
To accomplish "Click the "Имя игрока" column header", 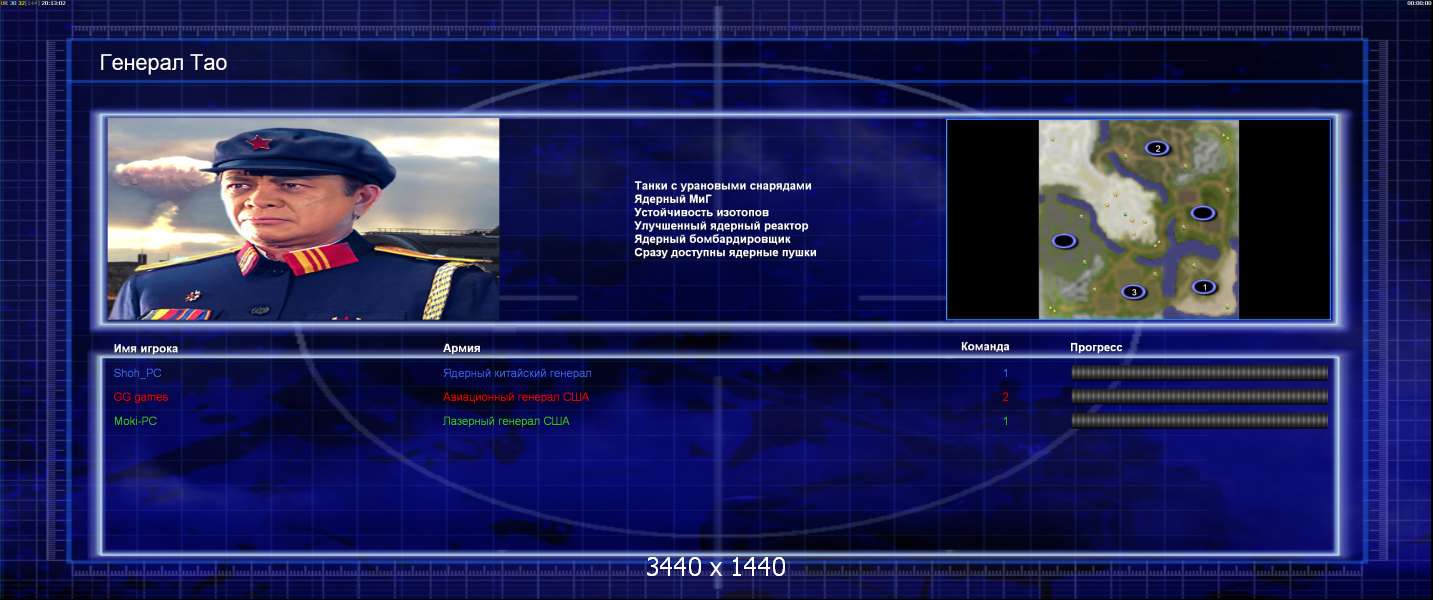I will click(146, 349).
